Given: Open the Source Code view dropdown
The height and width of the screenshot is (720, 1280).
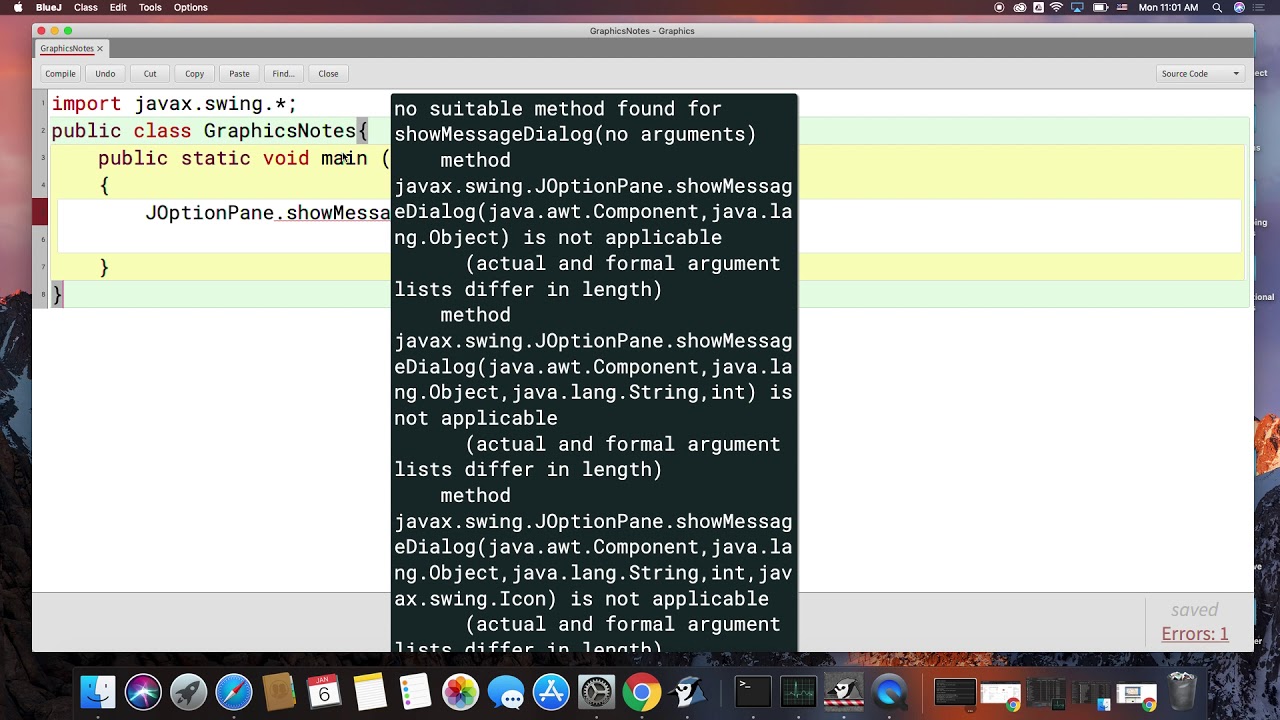Looking at the screenshot, I should click(x=1200, y=73).
